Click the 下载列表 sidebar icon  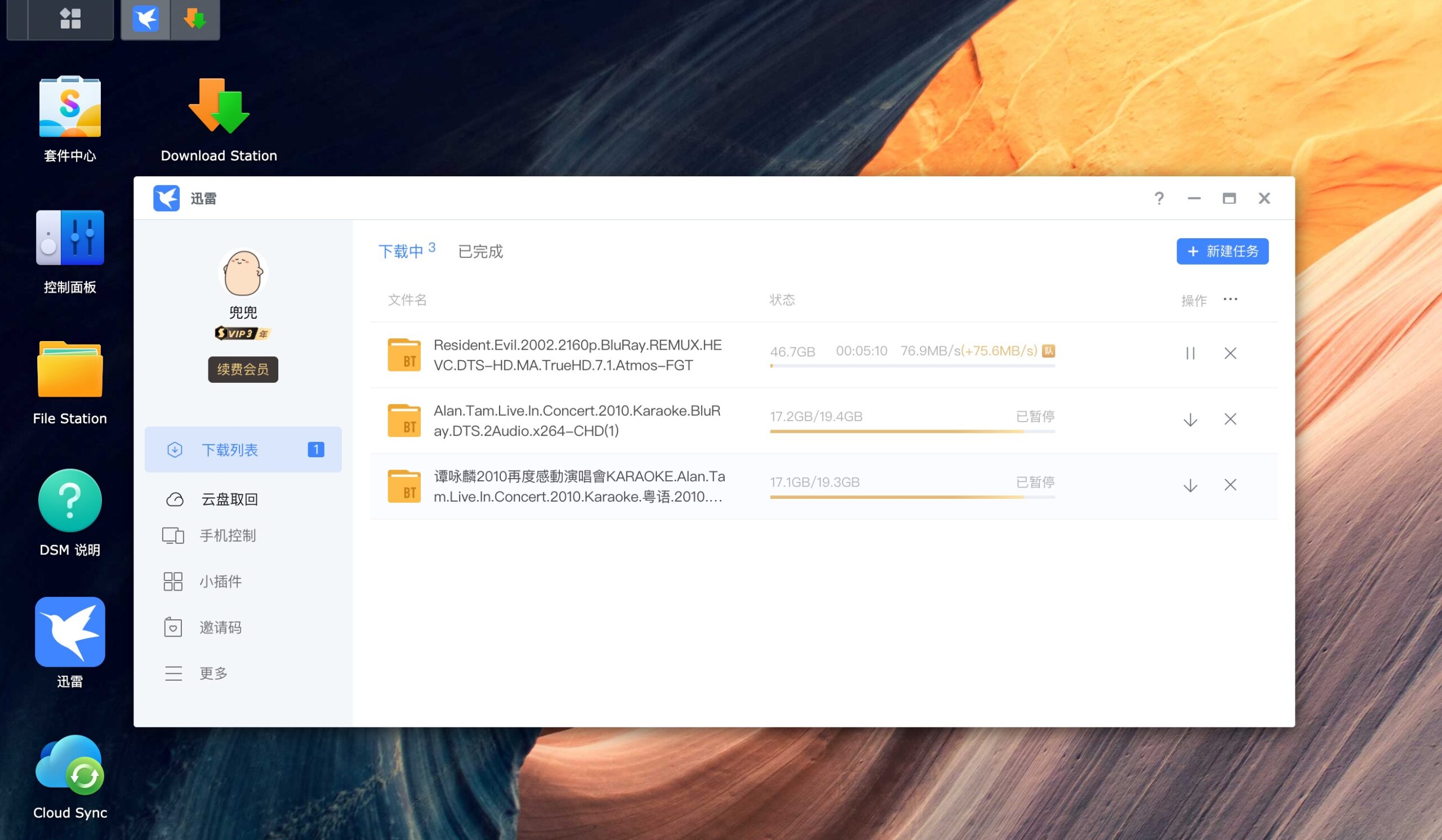174,449
